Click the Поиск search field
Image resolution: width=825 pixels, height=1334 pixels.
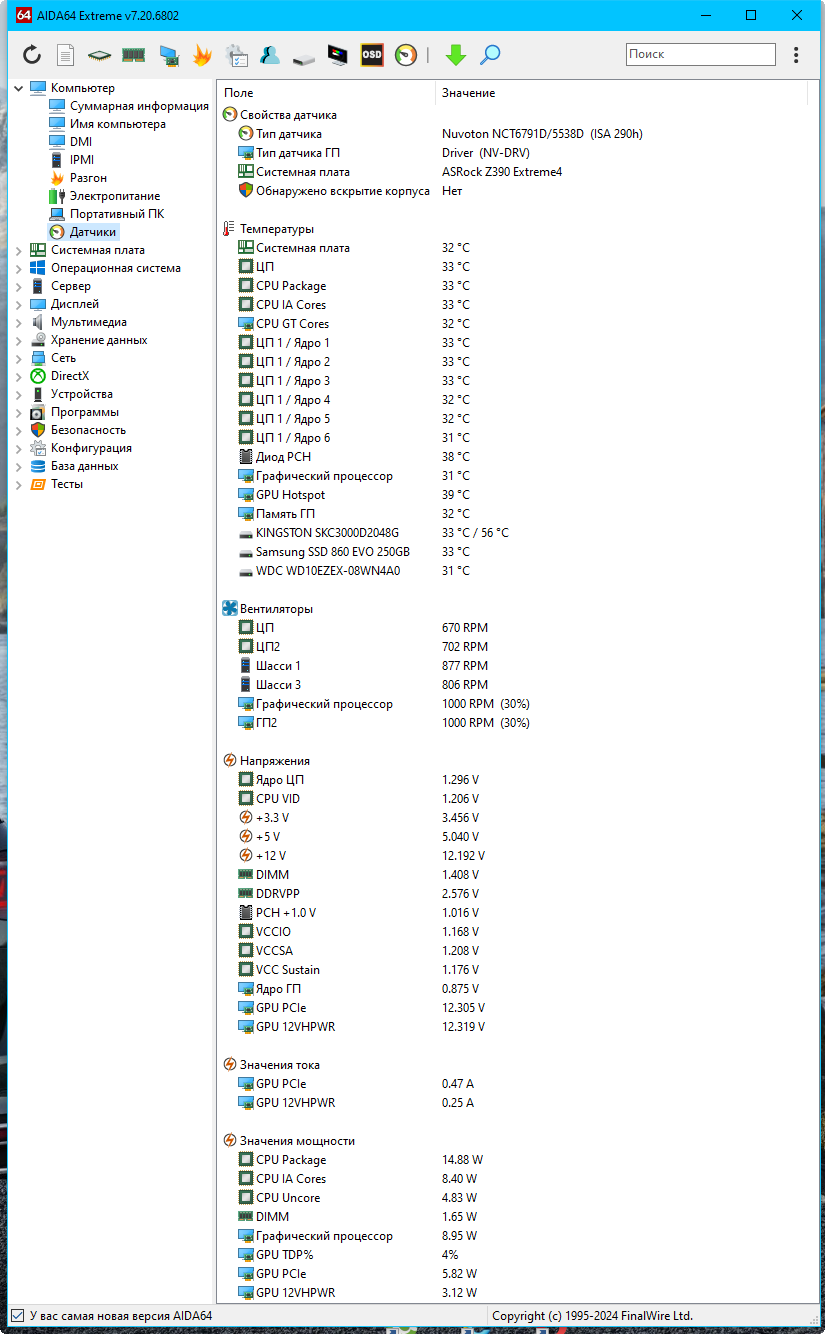pyautogui.click(x=701, y=54)
